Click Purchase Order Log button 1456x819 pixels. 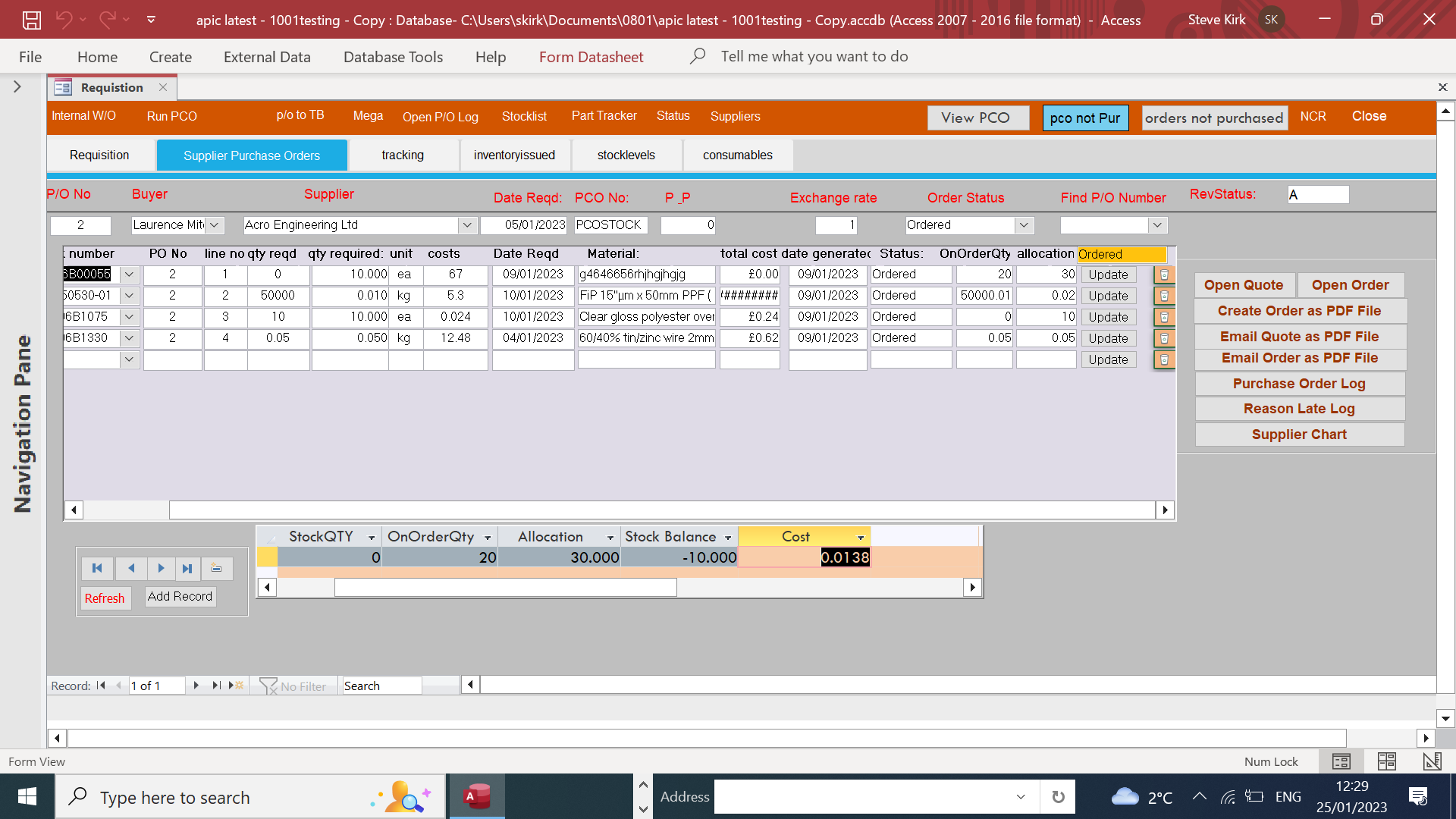pos(1300,384)
